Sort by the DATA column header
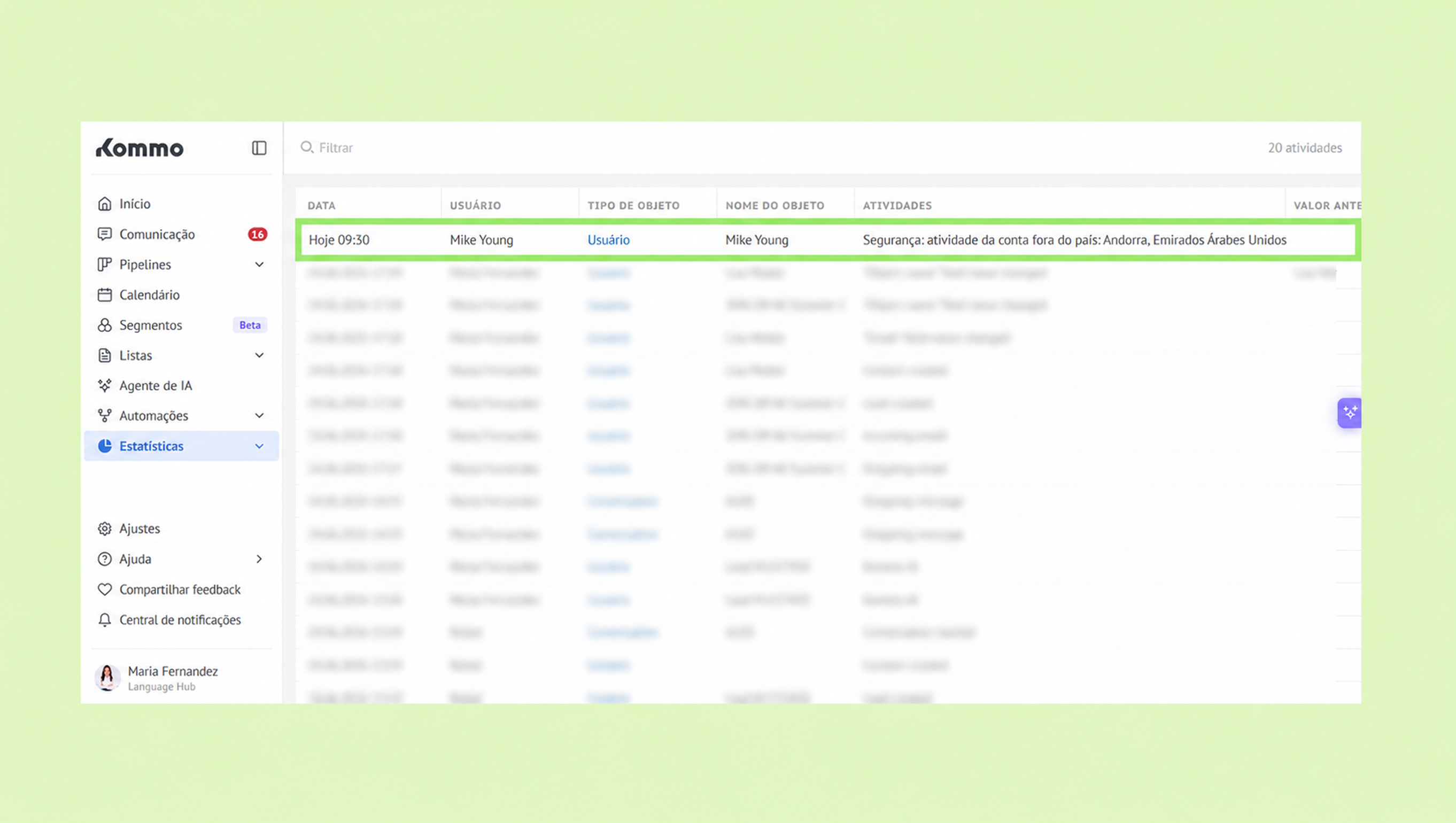 (322, 205)
